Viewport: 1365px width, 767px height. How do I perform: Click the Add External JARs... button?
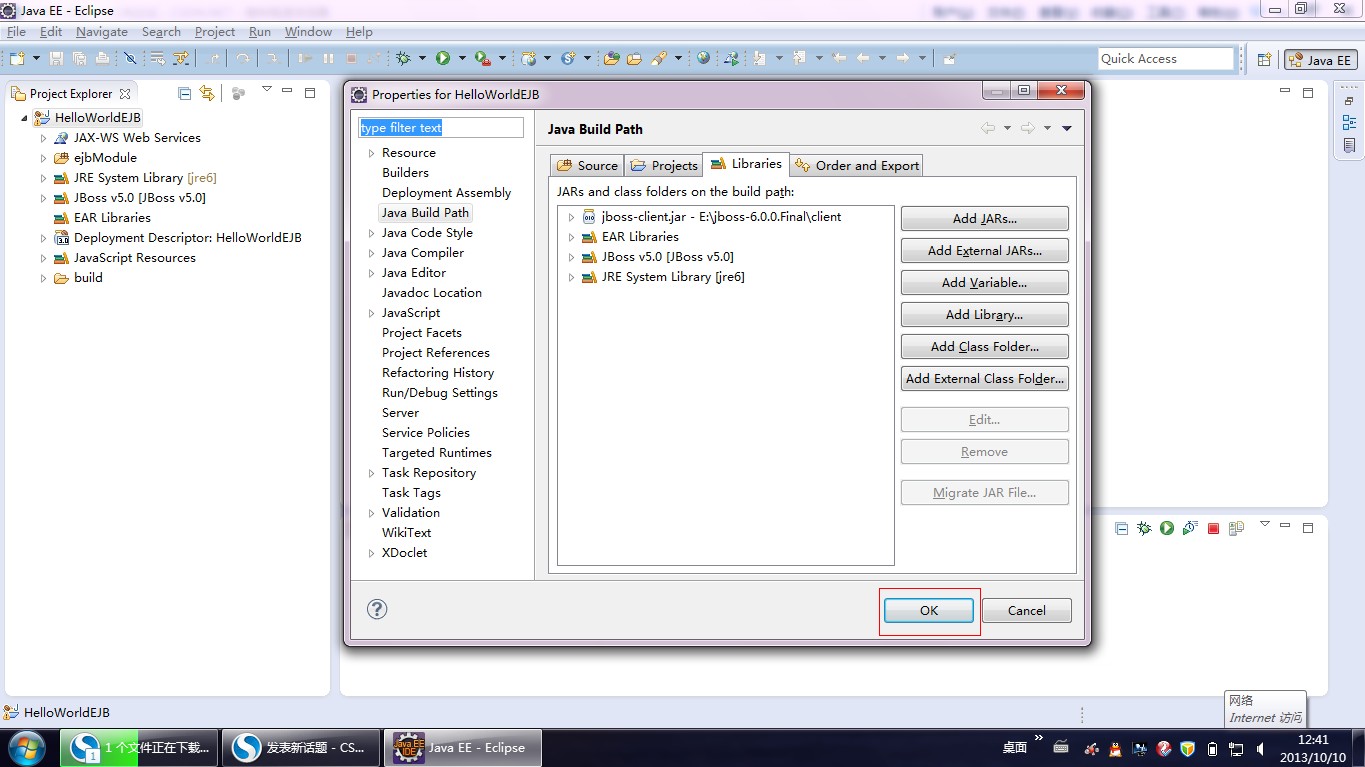coord(985,251)
